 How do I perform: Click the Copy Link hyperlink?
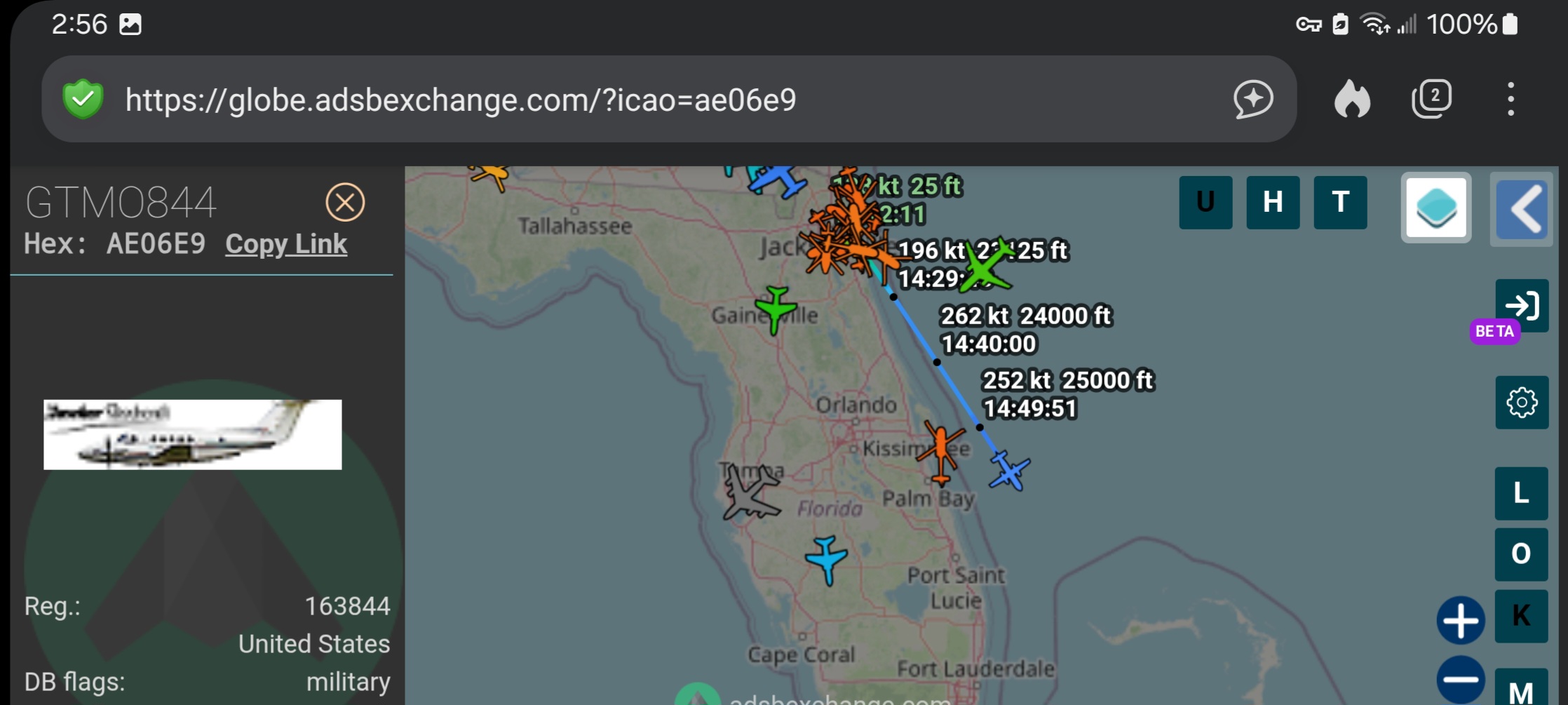286,244
